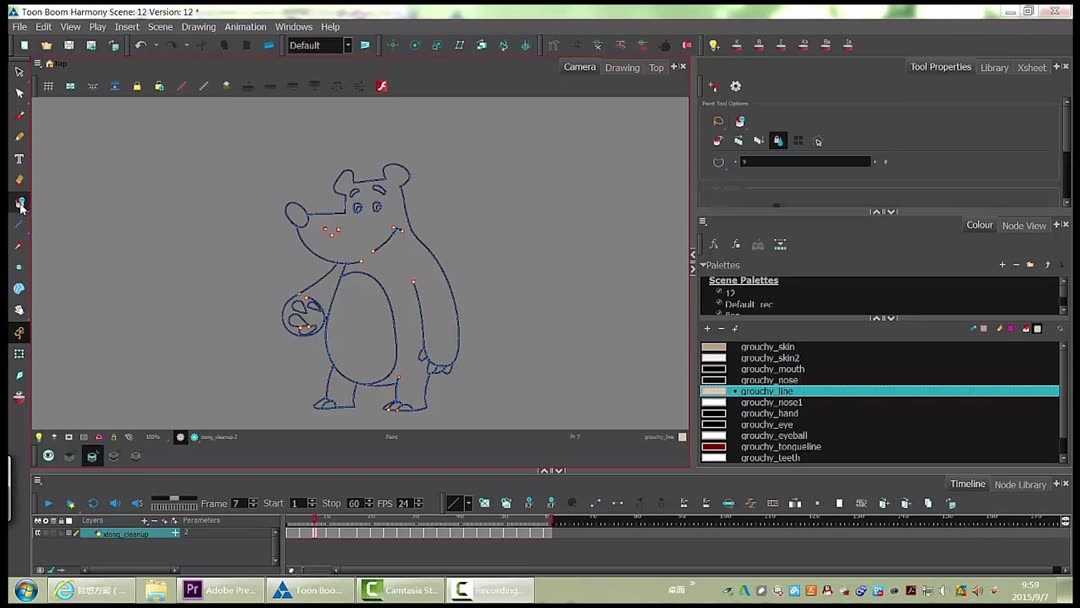The height and width of the screenshot is (608, 1080).
Task: Select the grouchy_skin colour swatch
Action: [714, 346]
